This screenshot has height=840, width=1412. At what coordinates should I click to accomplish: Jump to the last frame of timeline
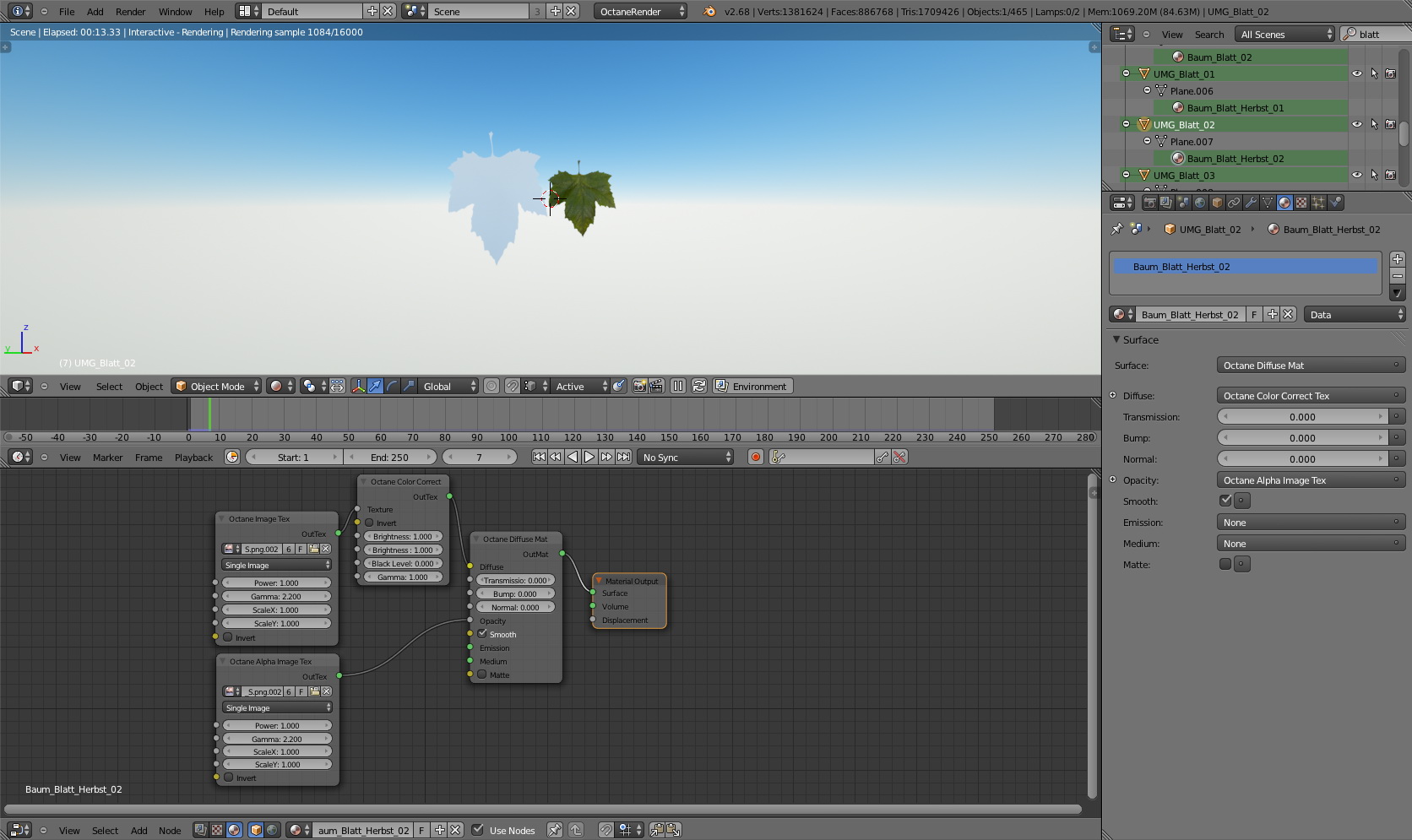[623, 457]
